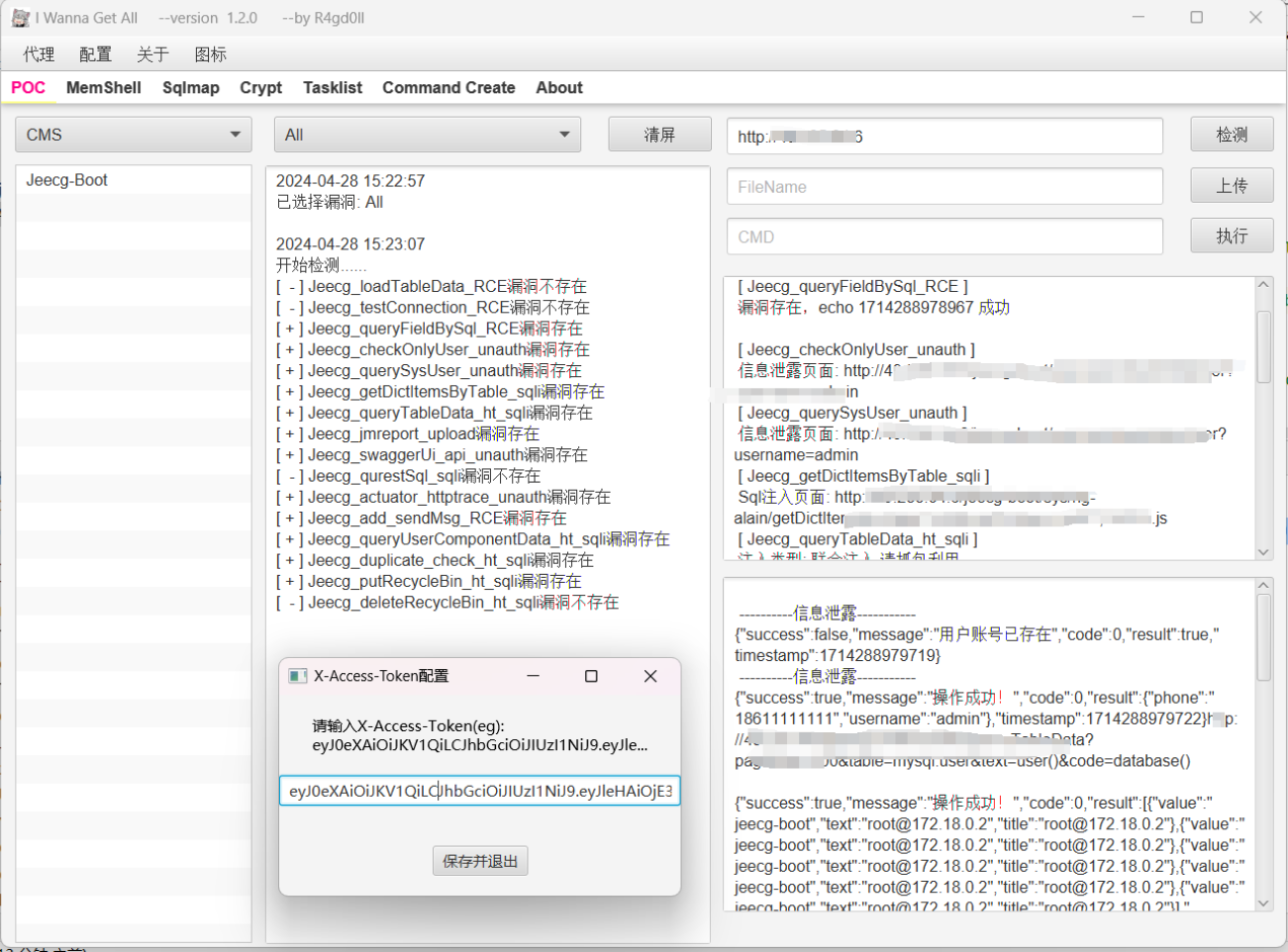This screenshot has height=952, width=1288.
Task: Click the icon in the X-Access-Token dialog title bar
Action: (297, 676)
